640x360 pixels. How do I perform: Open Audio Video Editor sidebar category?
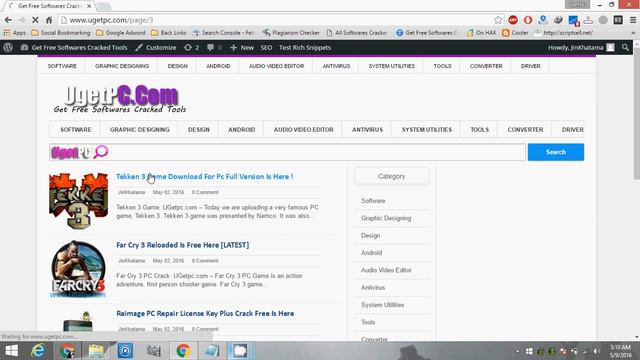tap(386, 270)
